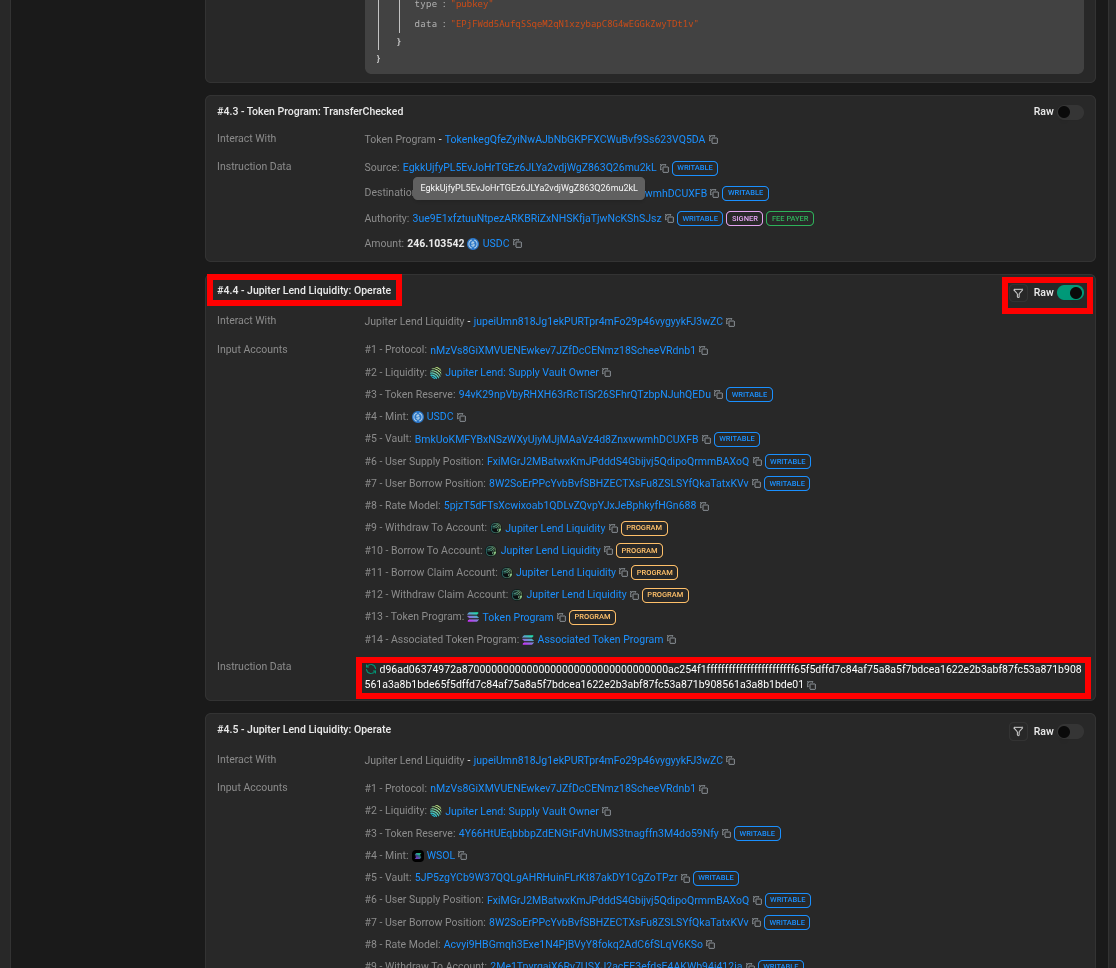Viewport: 1116px width, 968px height.
Task: Open the Authority address 3ue9E1xf link
Action: tap(537, 219)
